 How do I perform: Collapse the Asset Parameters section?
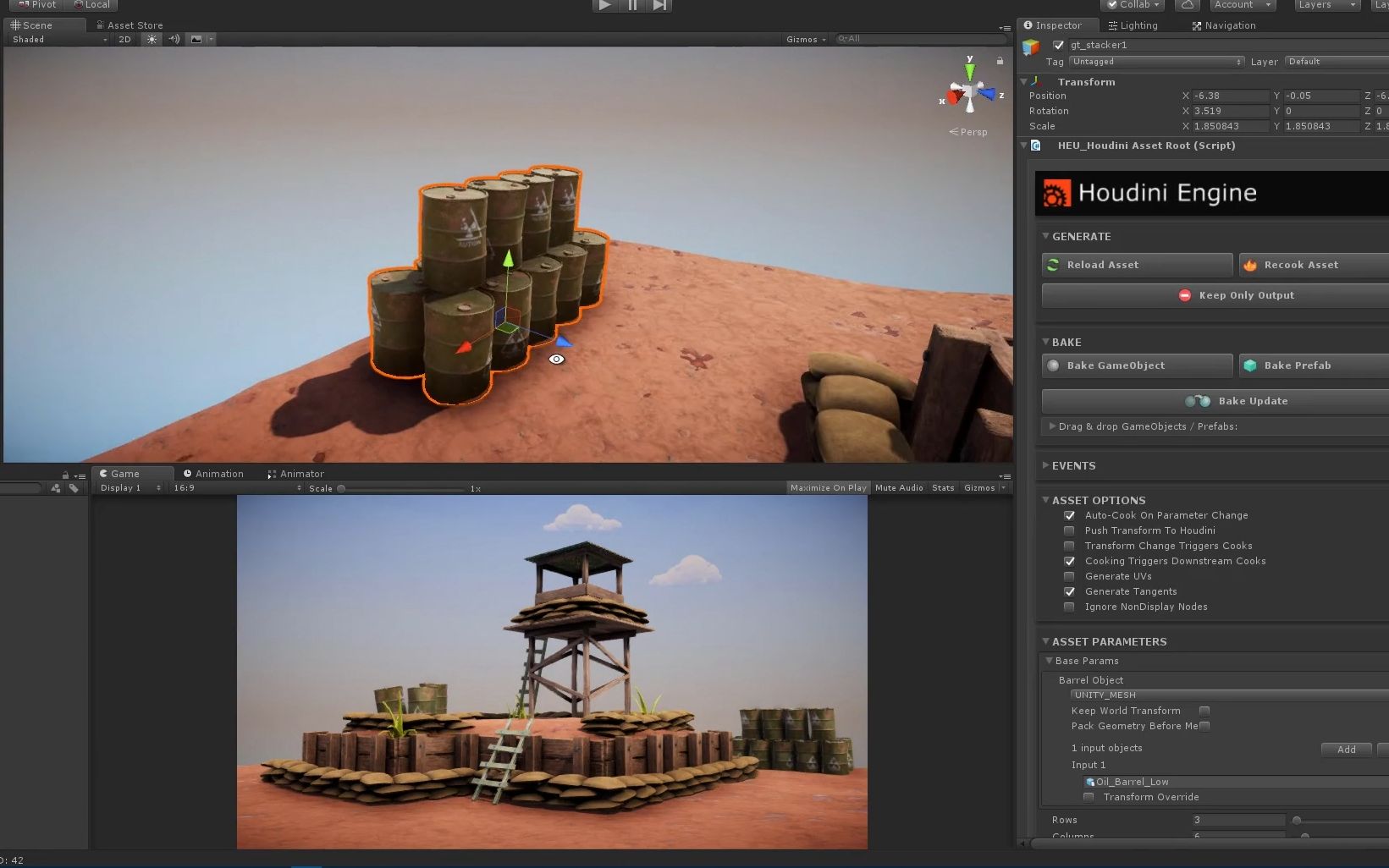1045,641
